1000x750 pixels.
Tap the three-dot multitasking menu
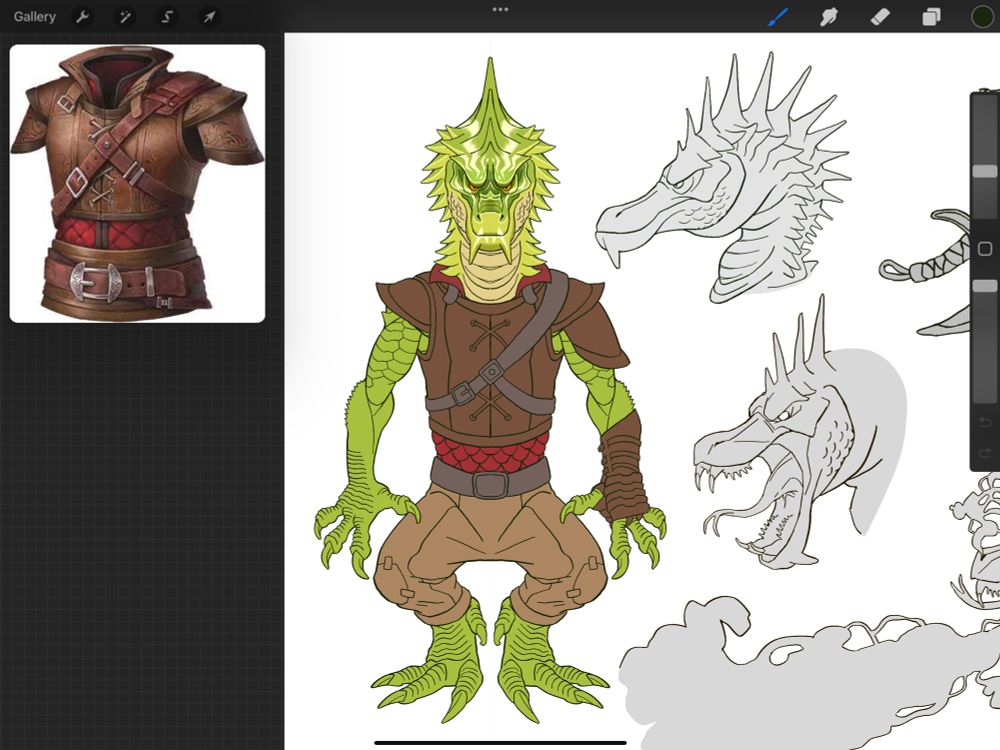coord(500,10)
